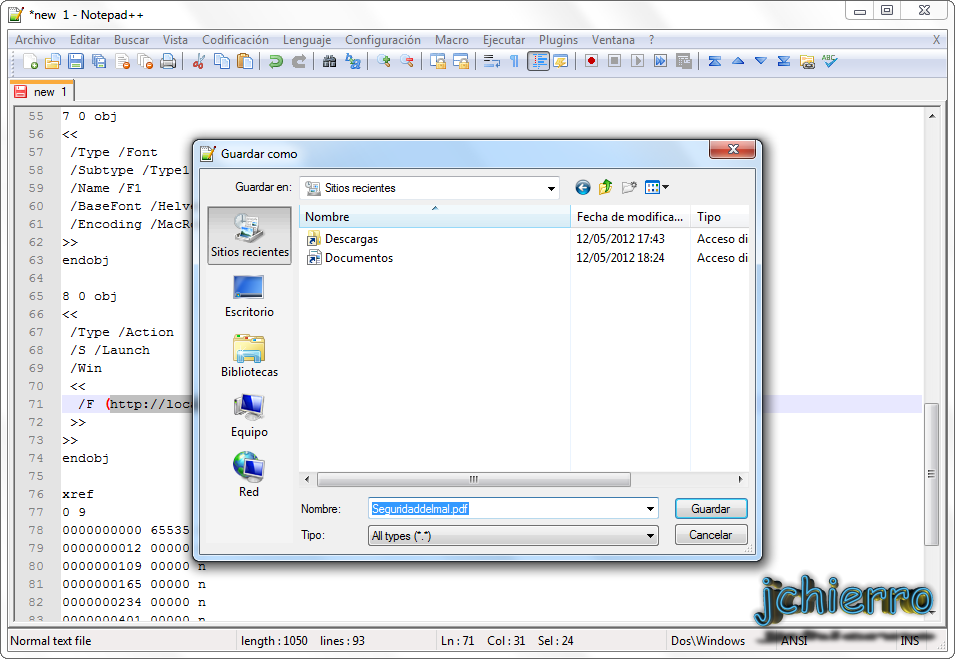Click the Close All documents toolbar icon
This screenshot has height=659, width=955.
pos(145,62)
